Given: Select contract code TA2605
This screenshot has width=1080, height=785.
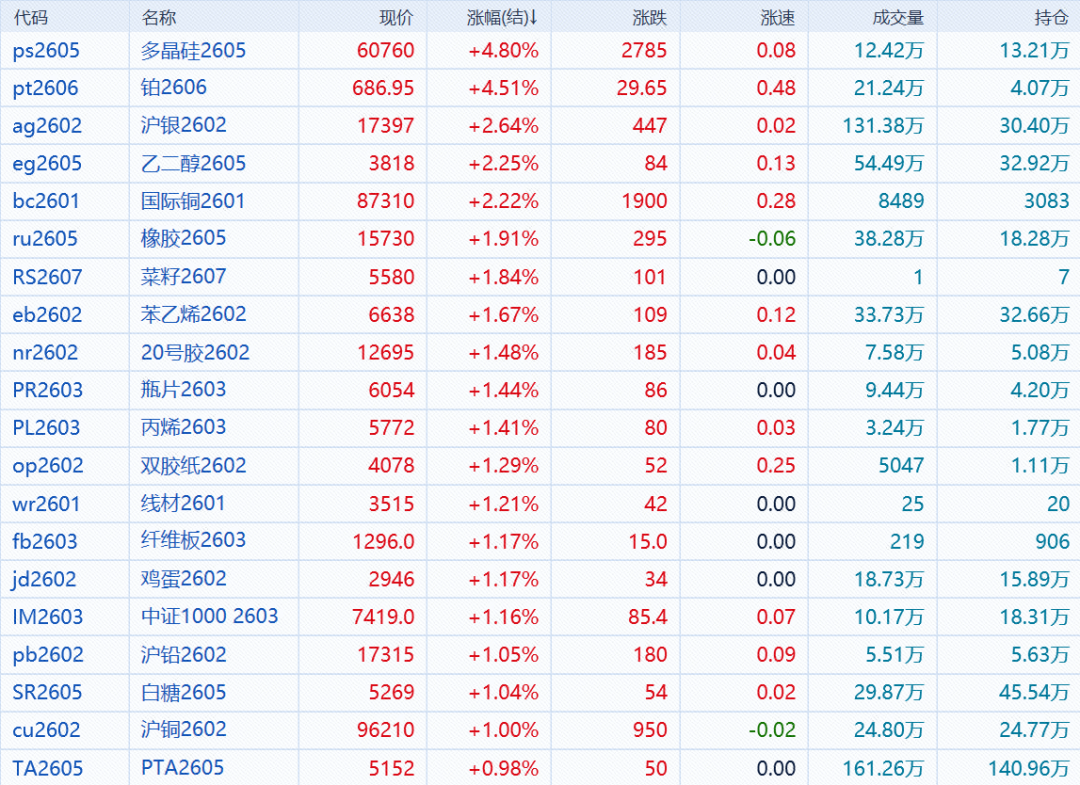Looking at the screenshot, I should pyautogui.click(x=48, y=768).
